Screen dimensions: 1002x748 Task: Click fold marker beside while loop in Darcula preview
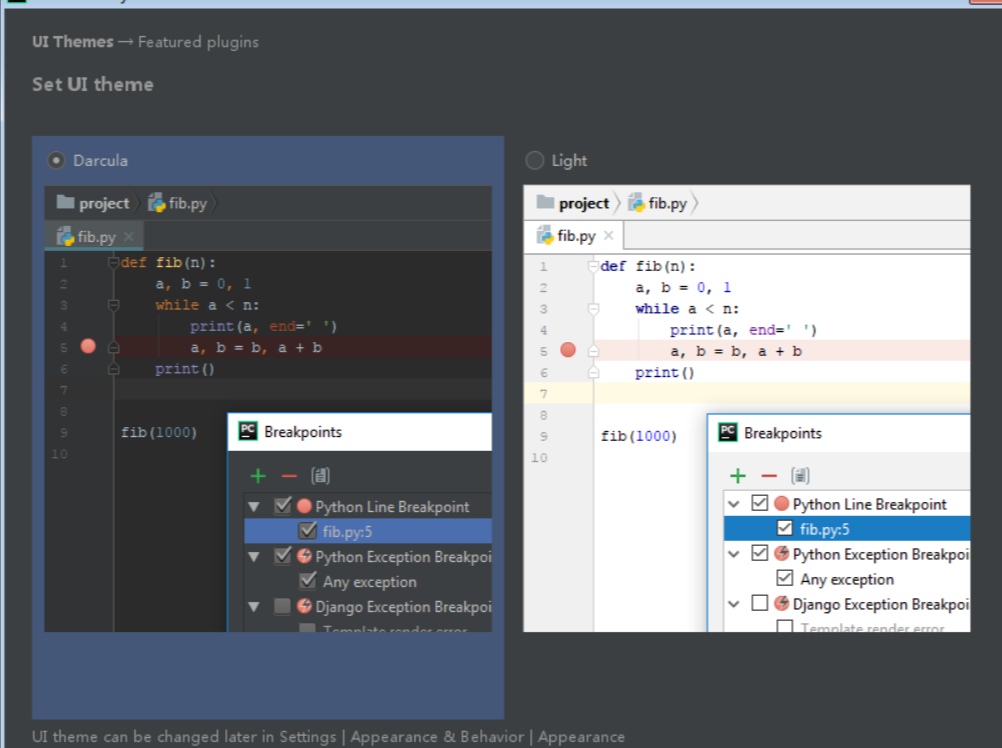point(114,305)
